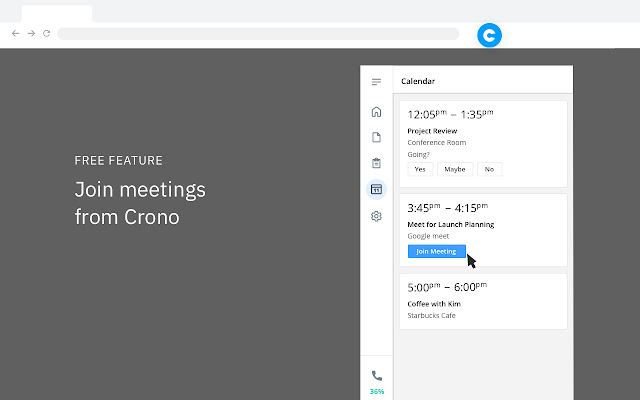The height and width of the screenshot is (400, 640).
Task: Select the clipboard tasks icon
Action: (x=376, y=163)
